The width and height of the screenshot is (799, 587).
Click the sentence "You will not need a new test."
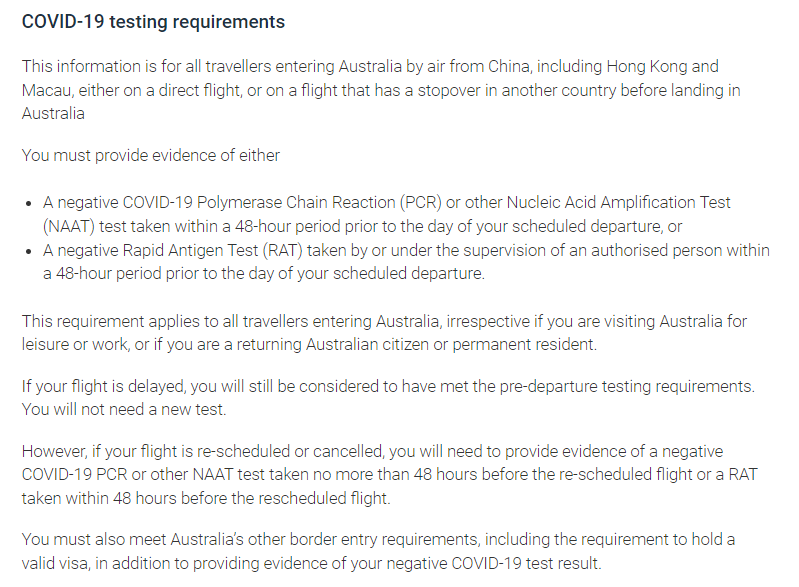127,410
